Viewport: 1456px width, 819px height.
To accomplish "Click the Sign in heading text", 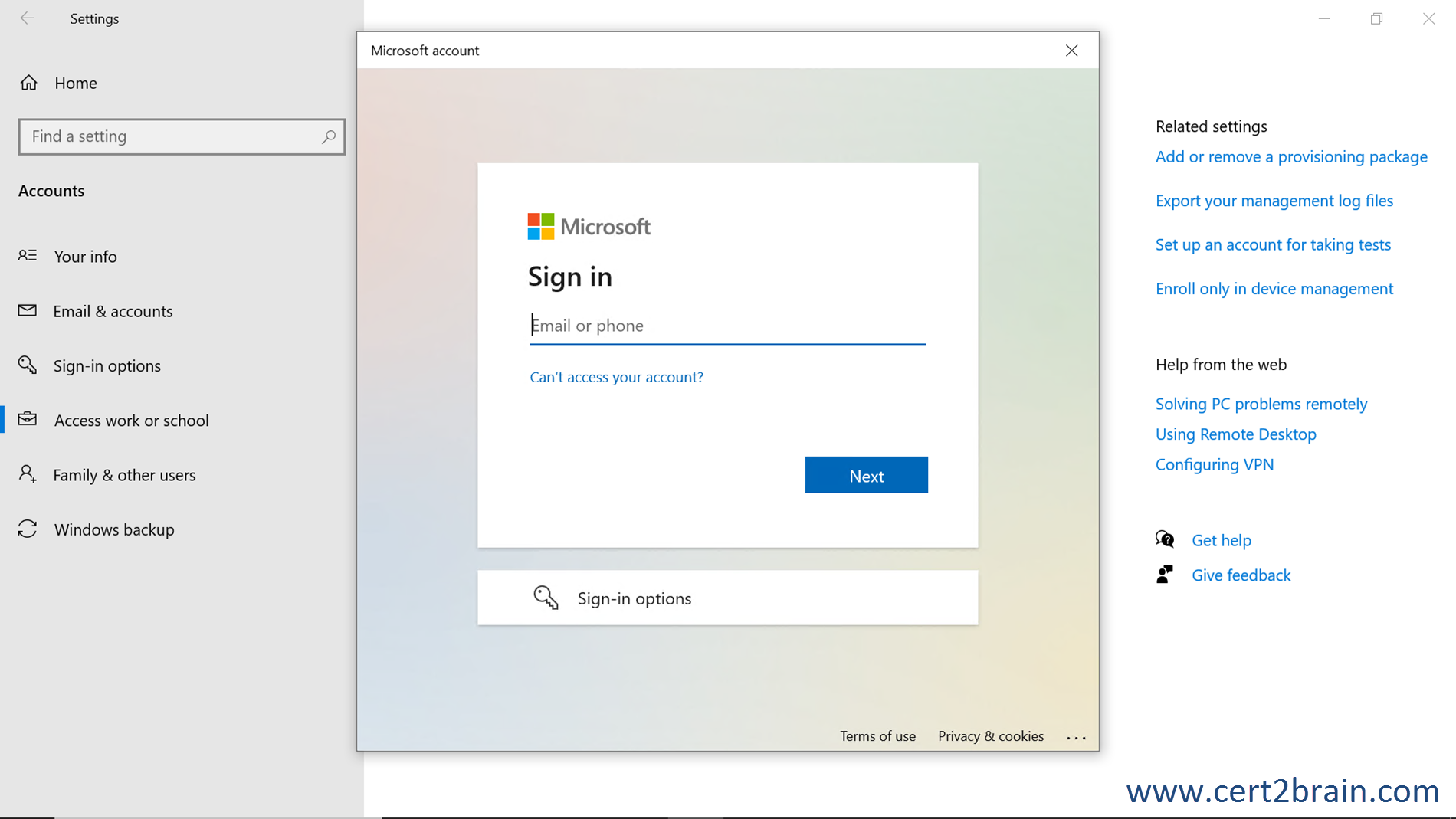I will click(569, 277).
